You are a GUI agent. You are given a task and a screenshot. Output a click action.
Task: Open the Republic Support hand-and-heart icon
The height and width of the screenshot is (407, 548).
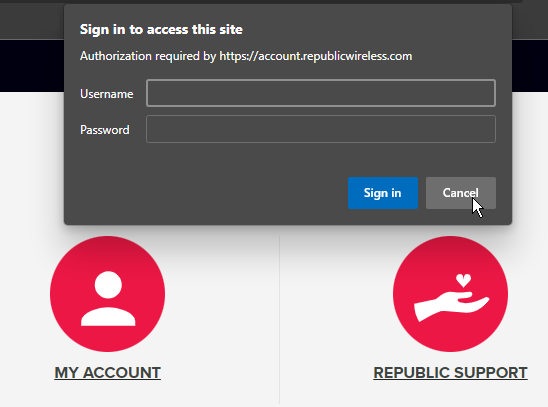point(450,294)
